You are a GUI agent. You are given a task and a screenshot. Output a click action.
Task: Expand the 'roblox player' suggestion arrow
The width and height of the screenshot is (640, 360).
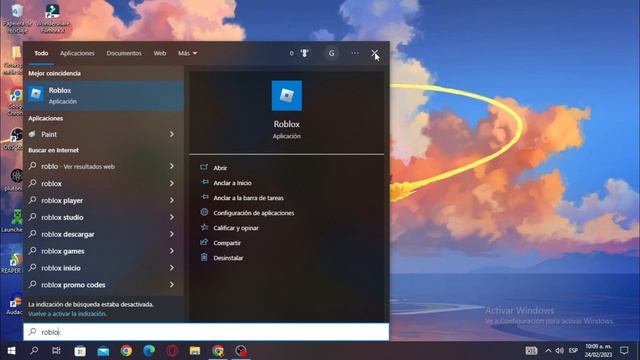coord(172,200)
